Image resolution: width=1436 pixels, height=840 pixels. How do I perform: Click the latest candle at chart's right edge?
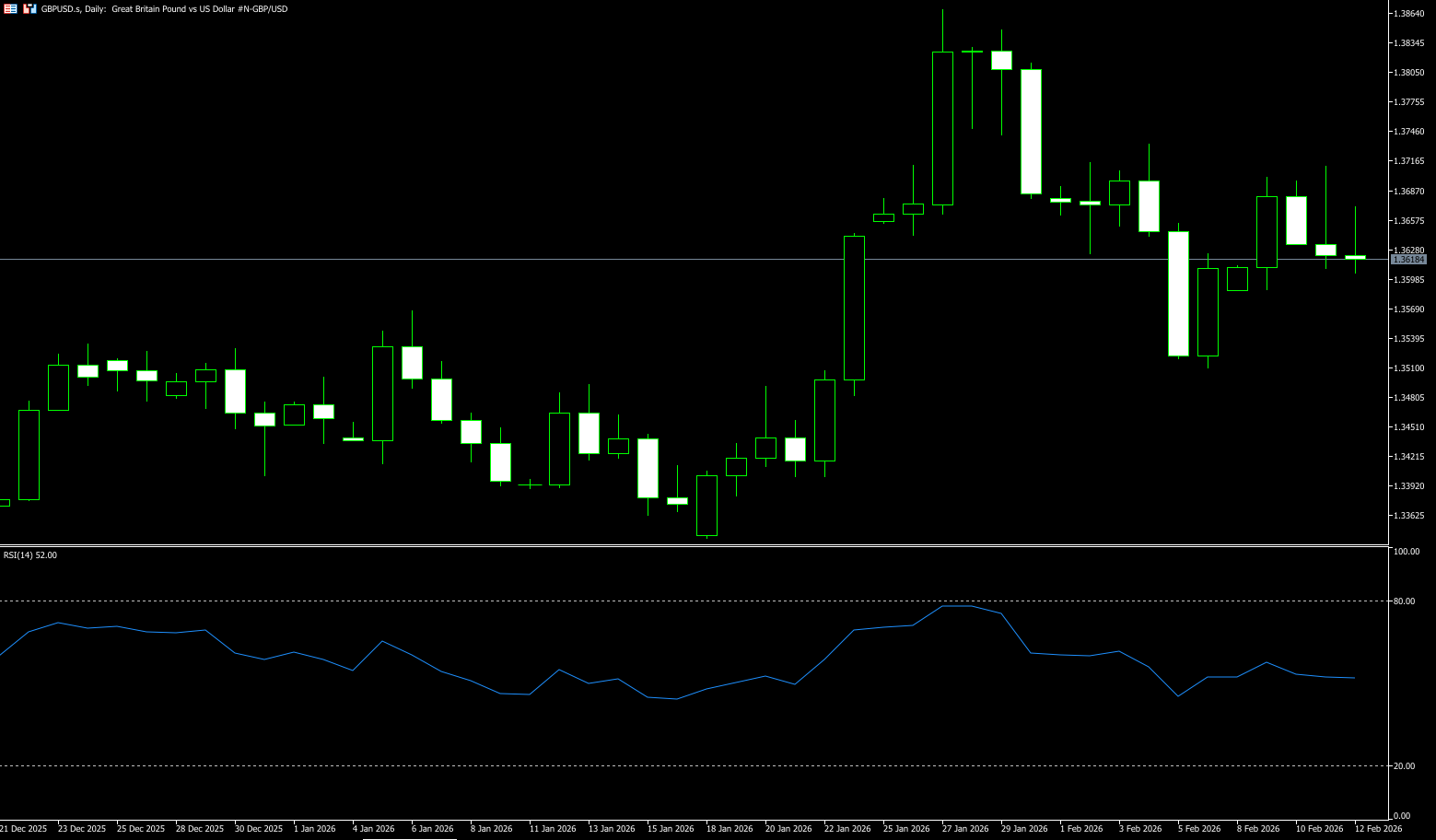[1355, 257]
